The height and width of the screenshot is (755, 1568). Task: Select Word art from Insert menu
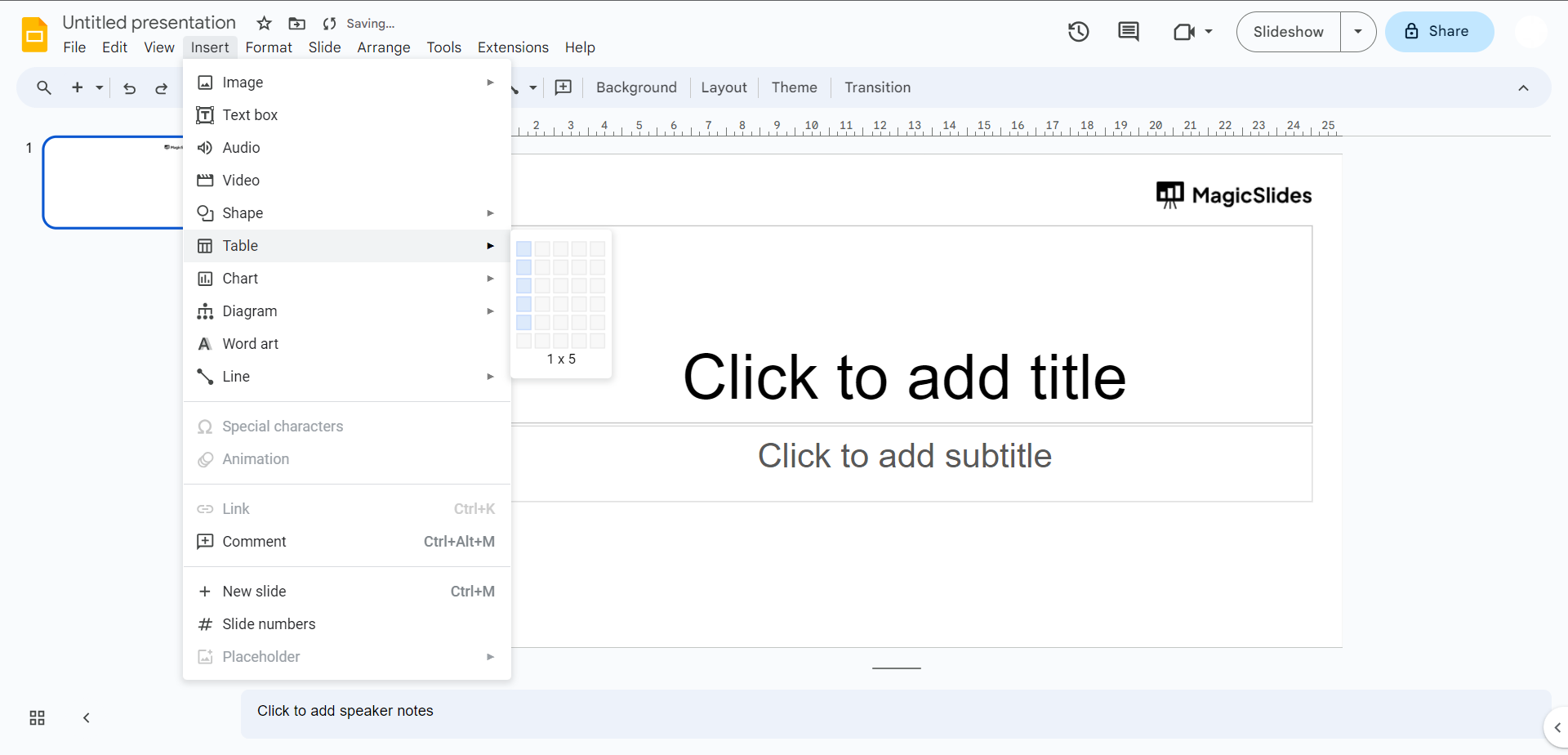click(x=251, y=344)
